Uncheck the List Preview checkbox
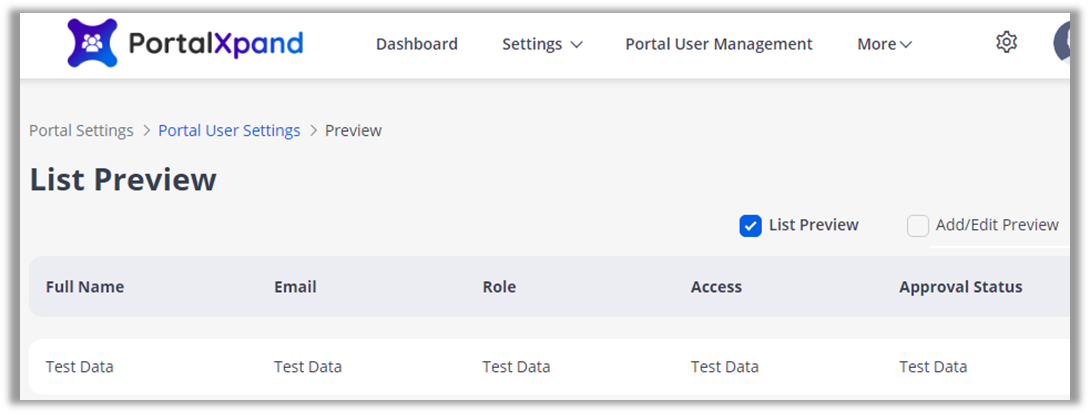This screenshot has height=414, width=1091. click(750, 226)
